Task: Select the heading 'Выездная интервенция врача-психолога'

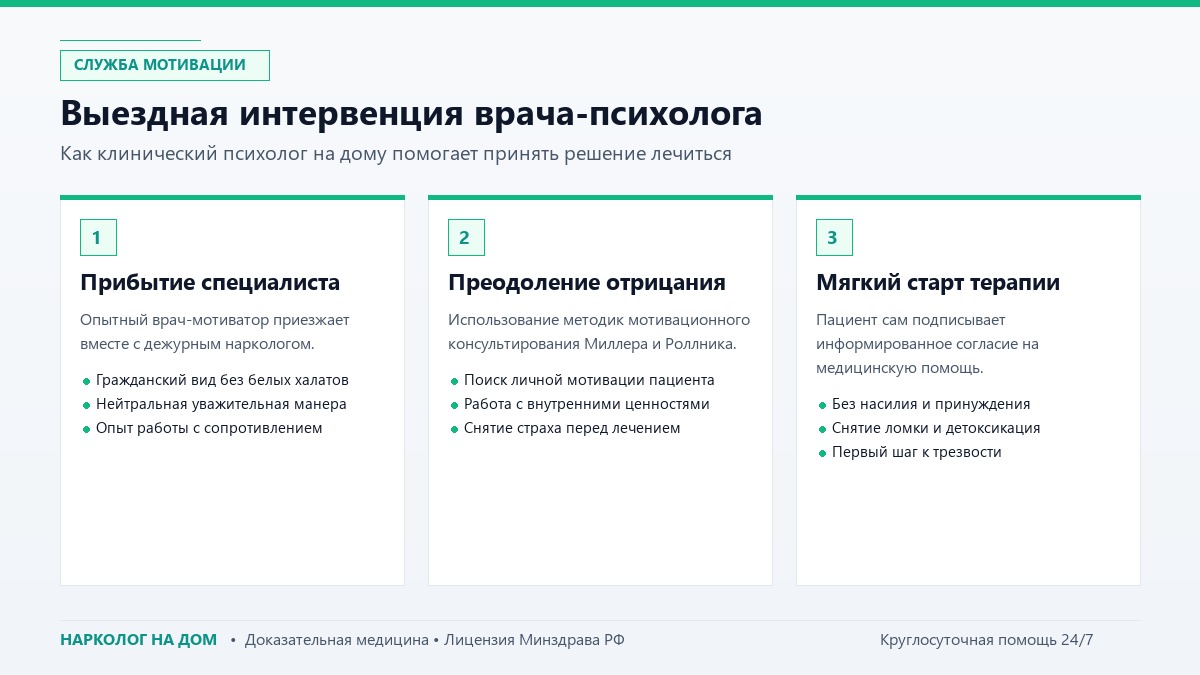Action: point(411,113)
